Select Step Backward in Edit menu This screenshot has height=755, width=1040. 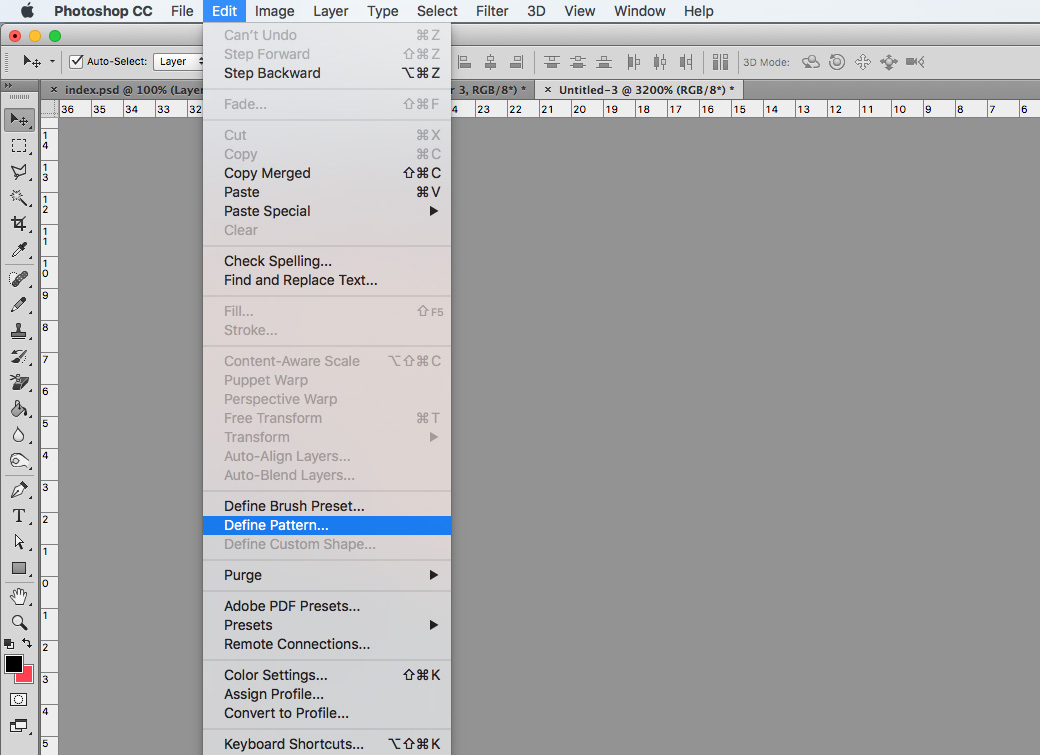click(327, 73)
